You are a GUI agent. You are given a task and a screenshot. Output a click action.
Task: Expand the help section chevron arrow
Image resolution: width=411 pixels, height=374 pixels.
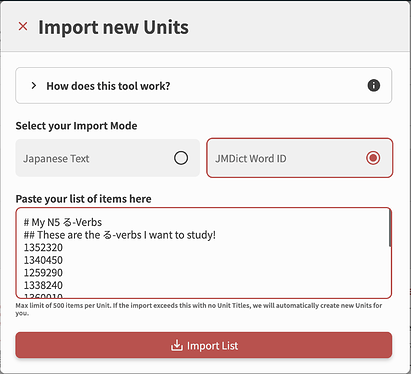pyautogui.click(x=34, y=86)
